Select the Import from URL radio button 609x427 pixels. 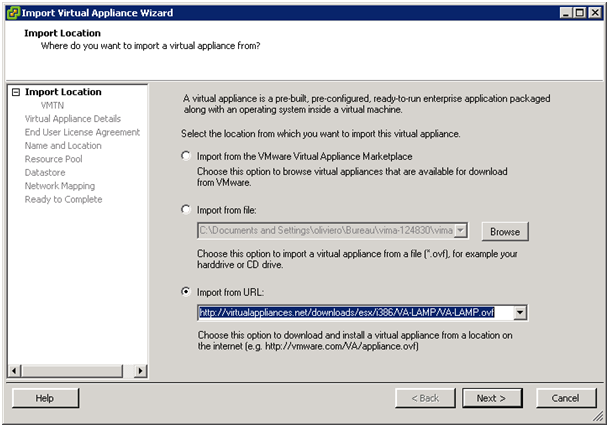click(186, 291)
